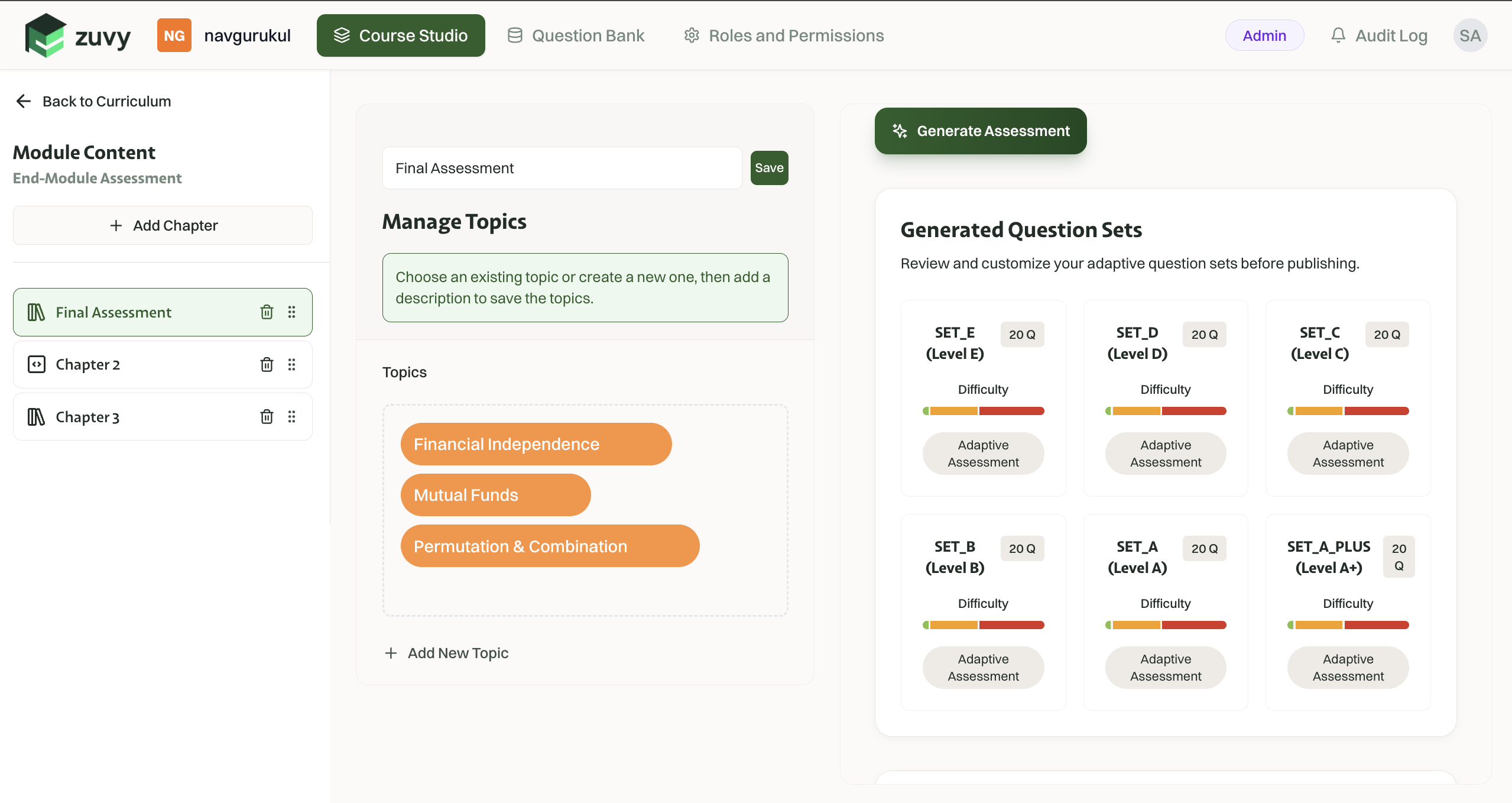
Task: Click the Admin role badge
Action: [1264, 35]
